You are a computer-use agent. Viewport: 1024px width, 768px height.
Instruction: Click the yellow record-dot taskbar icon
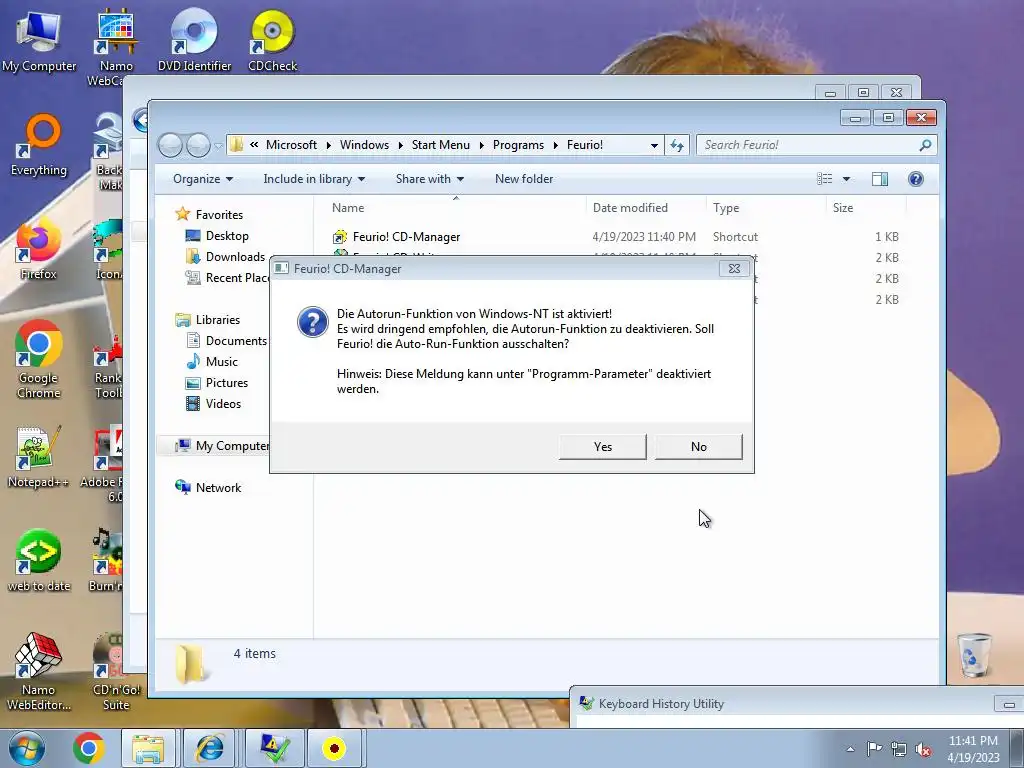(x=334, y=748)
